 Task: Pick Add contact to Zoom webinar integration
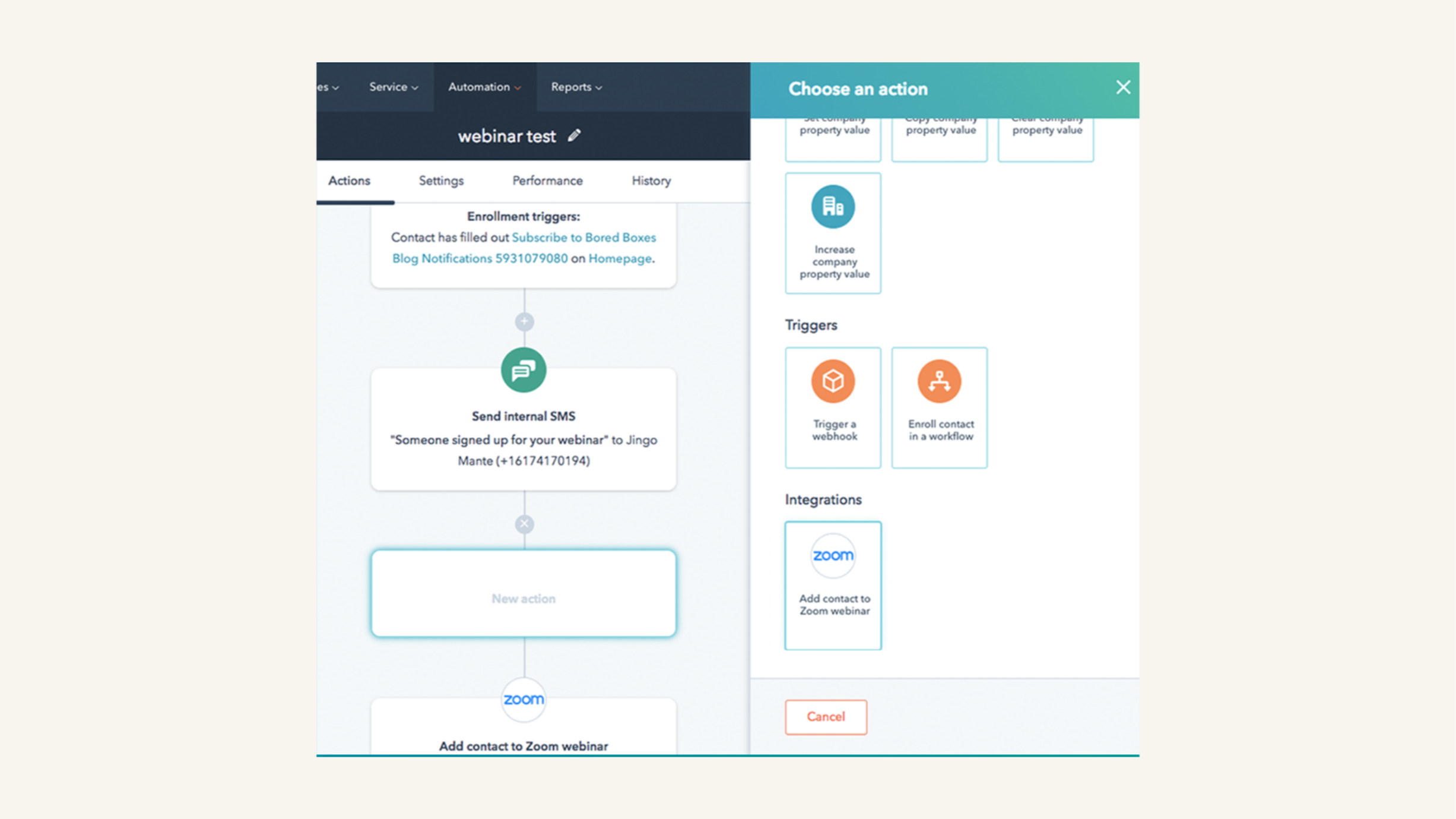click(x=832, y=586)
